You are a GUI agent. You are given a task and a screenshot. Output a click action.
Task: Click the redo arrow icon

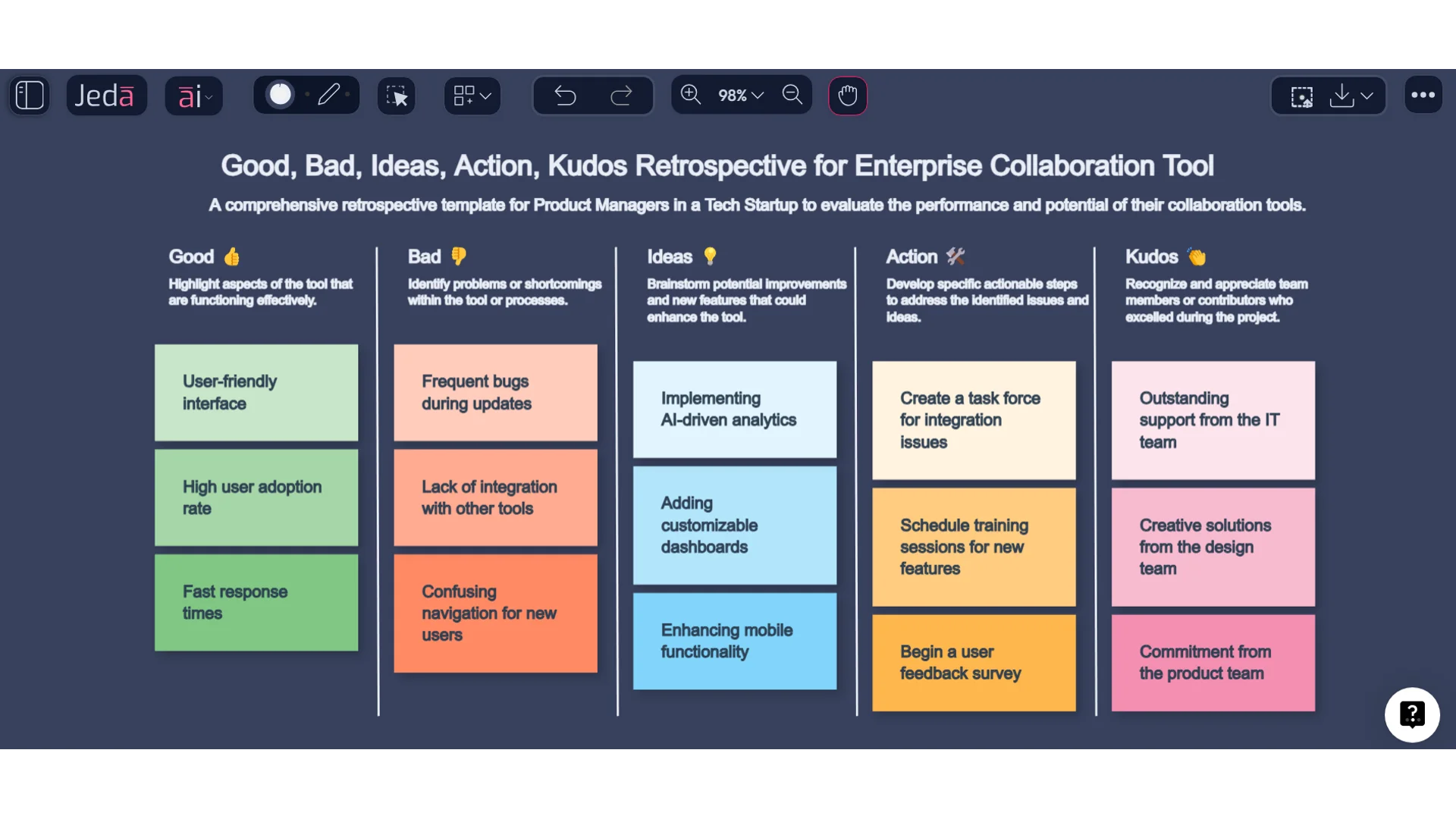tap(621, 94)
